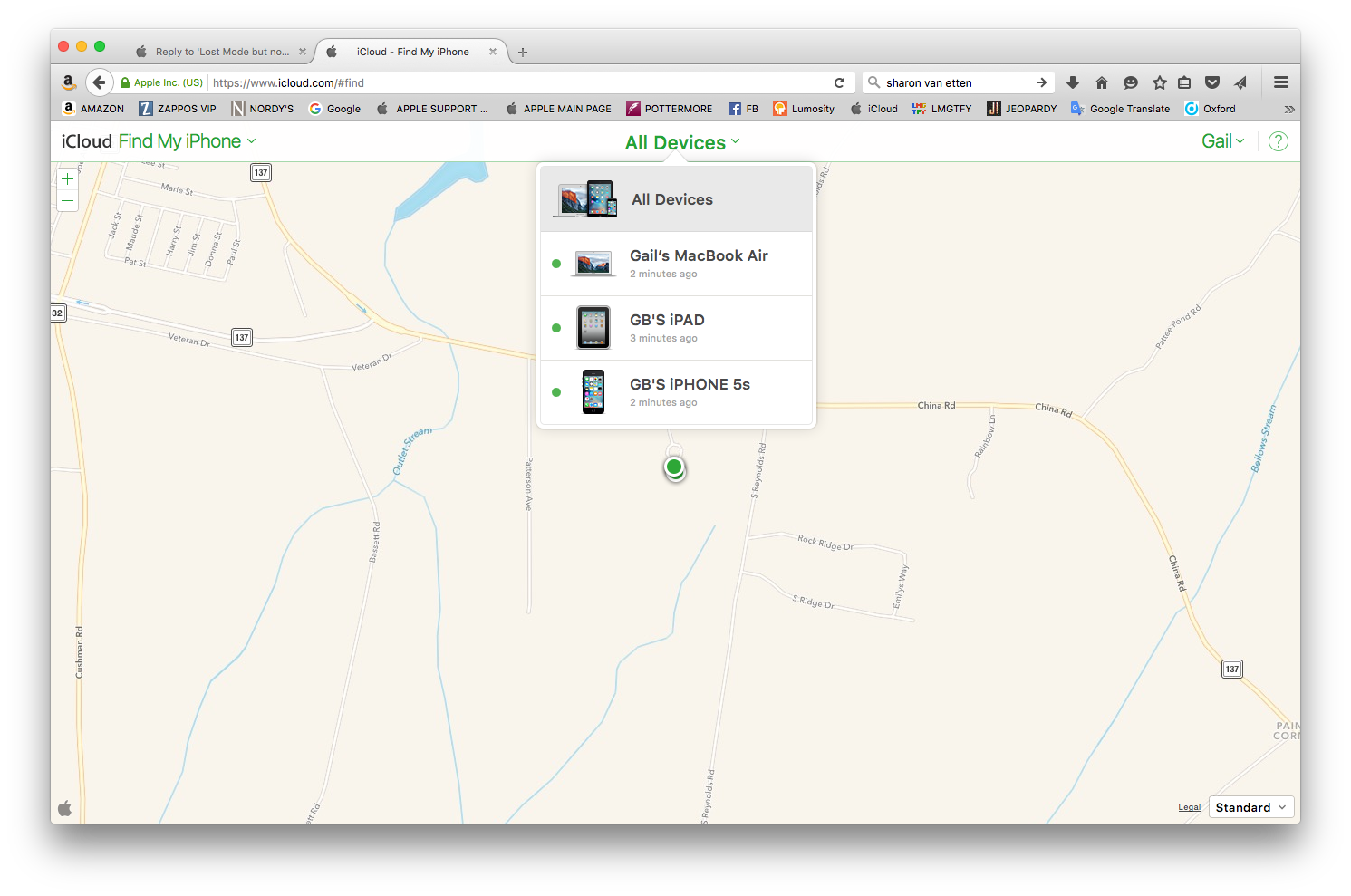The image size is (1351, 896).
Task: Open Firefox hamburger menu
Action: [x=1281, y=82]
